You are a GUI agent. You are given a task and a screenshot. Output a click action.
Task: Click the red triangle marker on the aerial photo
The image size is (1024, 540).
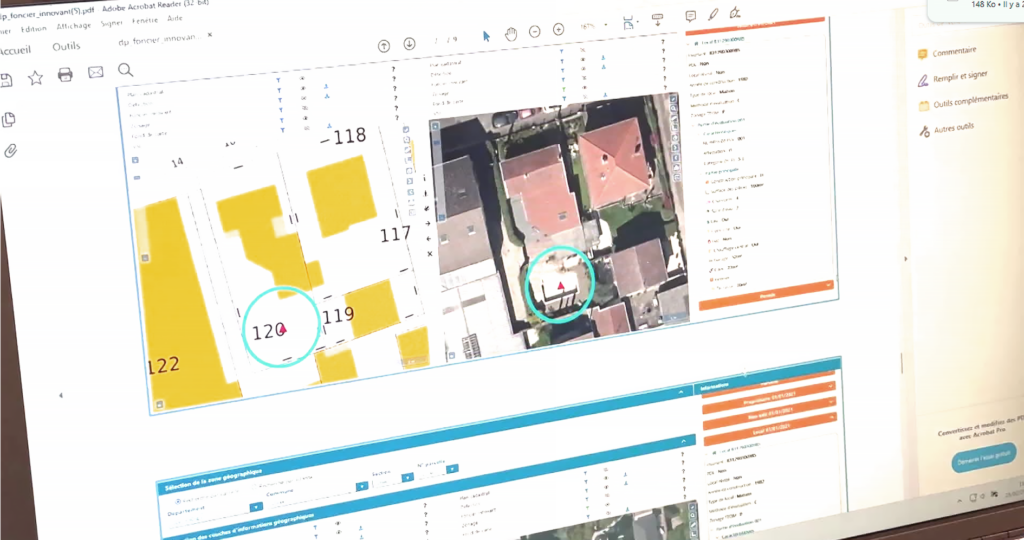coord(560,285)
